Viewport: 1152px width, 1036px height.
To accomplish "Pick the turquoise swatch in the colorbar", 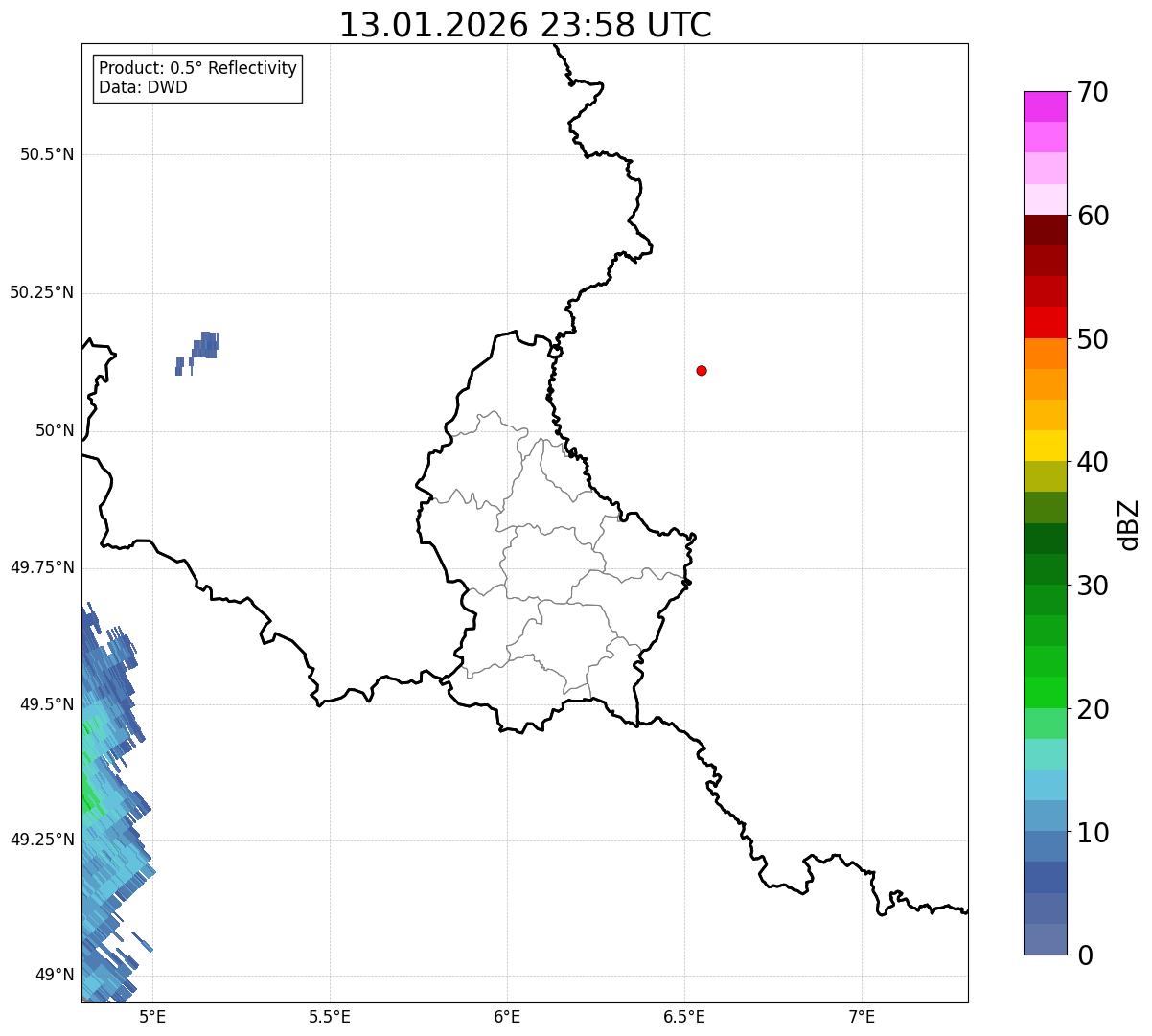I will click(1045, 754).
